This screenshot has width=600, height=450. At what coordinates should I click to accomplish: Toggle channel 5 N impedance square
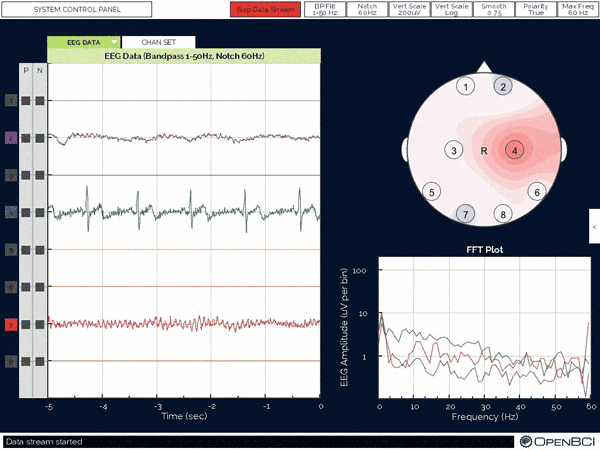[x=40, y=250]
